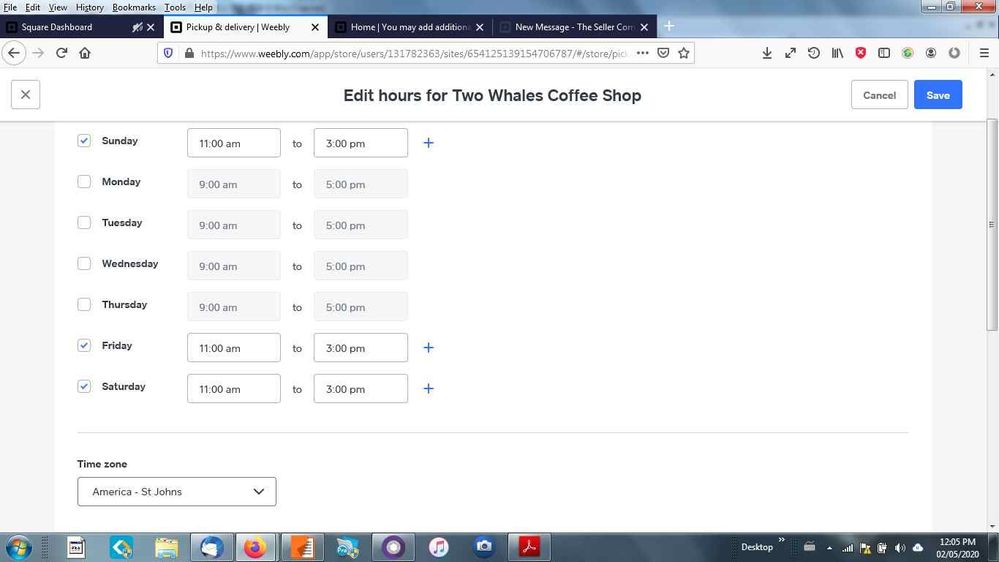Open Friday closing time 3:00 pm field
The image size is (999, 562).
[x=360, y=348]
